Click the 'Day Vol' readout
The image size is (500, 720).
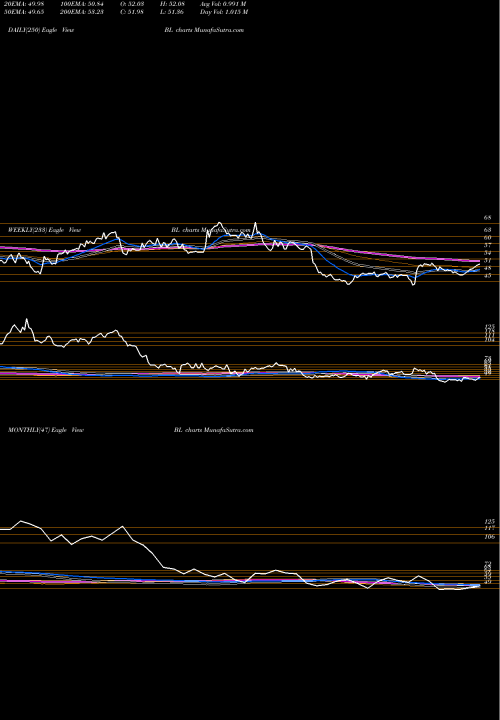224,12
